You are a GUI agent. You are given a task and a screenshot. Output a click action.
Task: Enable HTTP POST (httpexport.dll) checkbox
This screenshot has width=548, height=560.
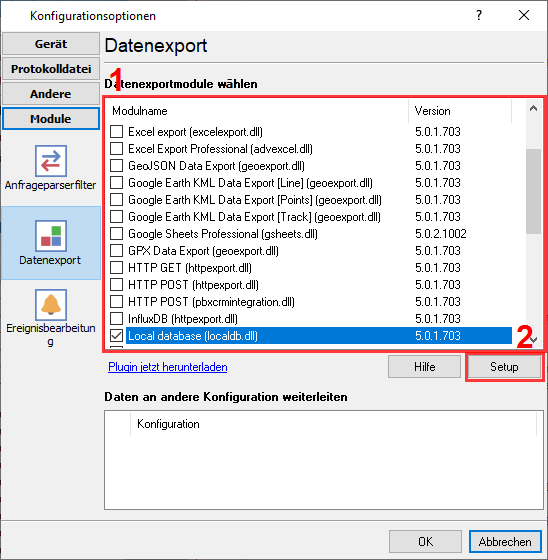pyautogui.click(x=116, y=285)
